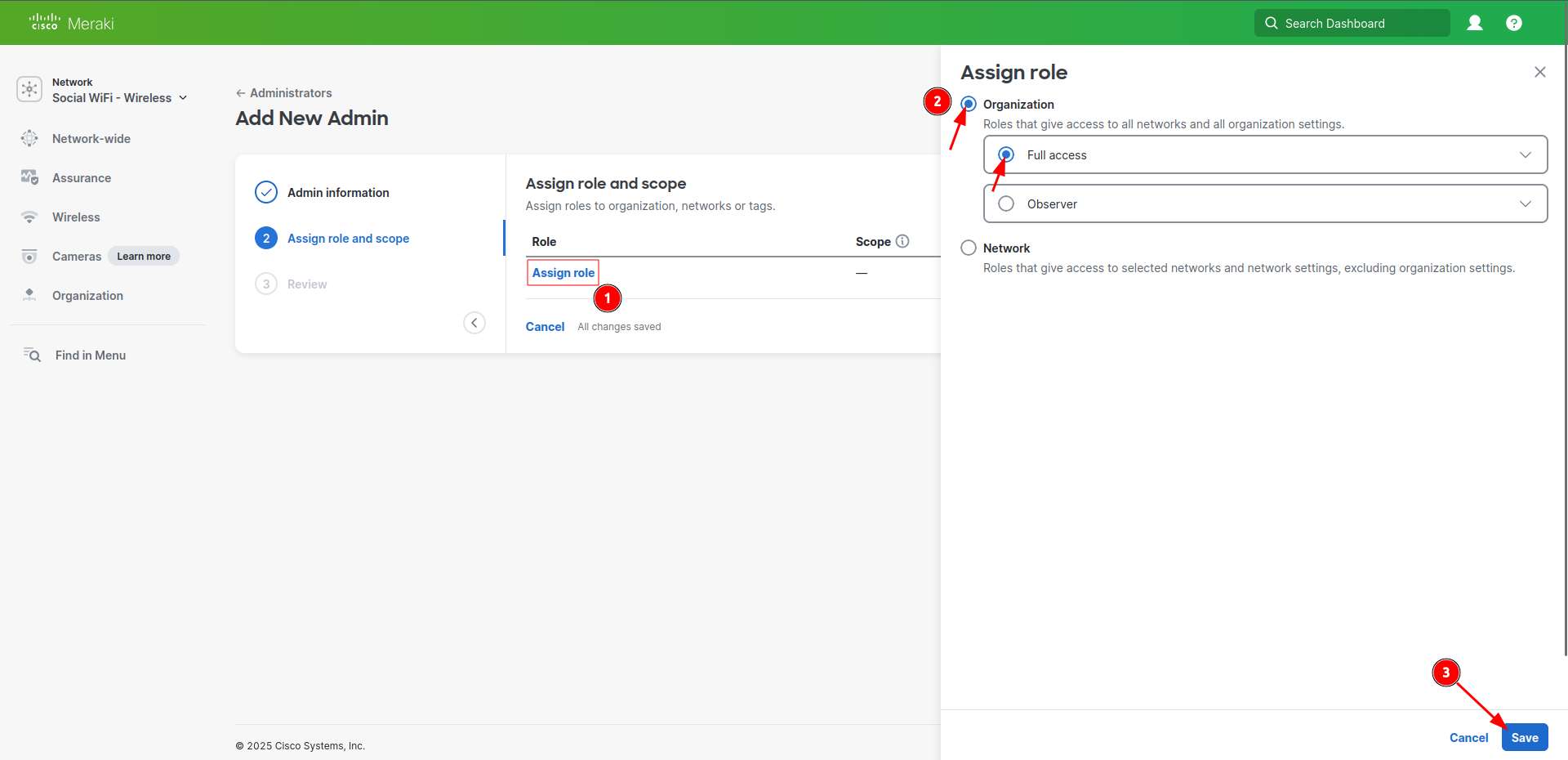
Task: Click the Wireless wifi icon in sidebar
Action: pyautogui.click(x=29, y=217)
